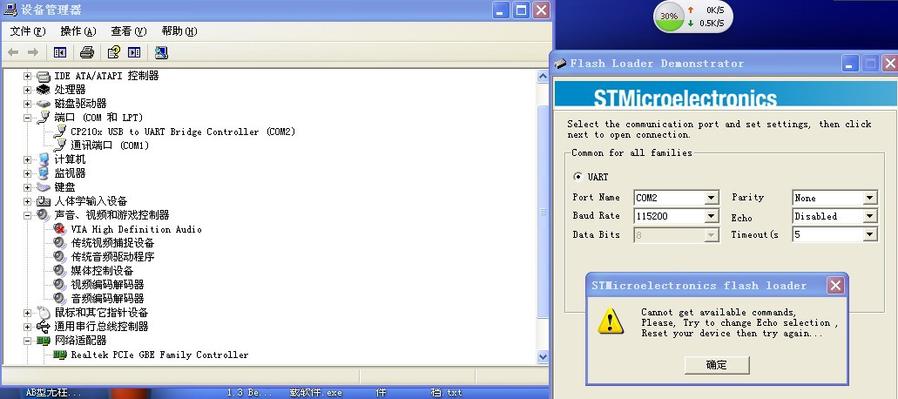Open the Baud Rate 115200 dropdown
Image resolution: width=898 pixels, height=399 pixels.
(711, 216)
